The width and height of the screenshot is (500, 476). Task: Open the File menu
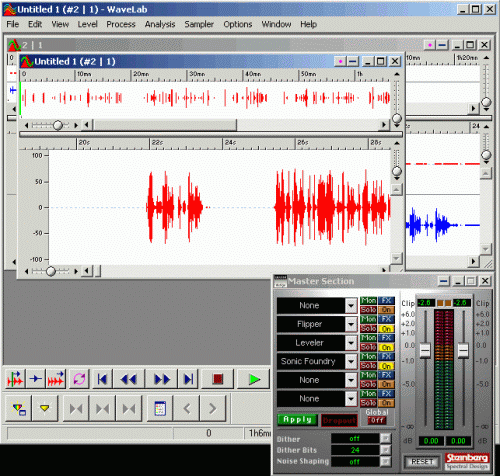(x=13, y=24)
